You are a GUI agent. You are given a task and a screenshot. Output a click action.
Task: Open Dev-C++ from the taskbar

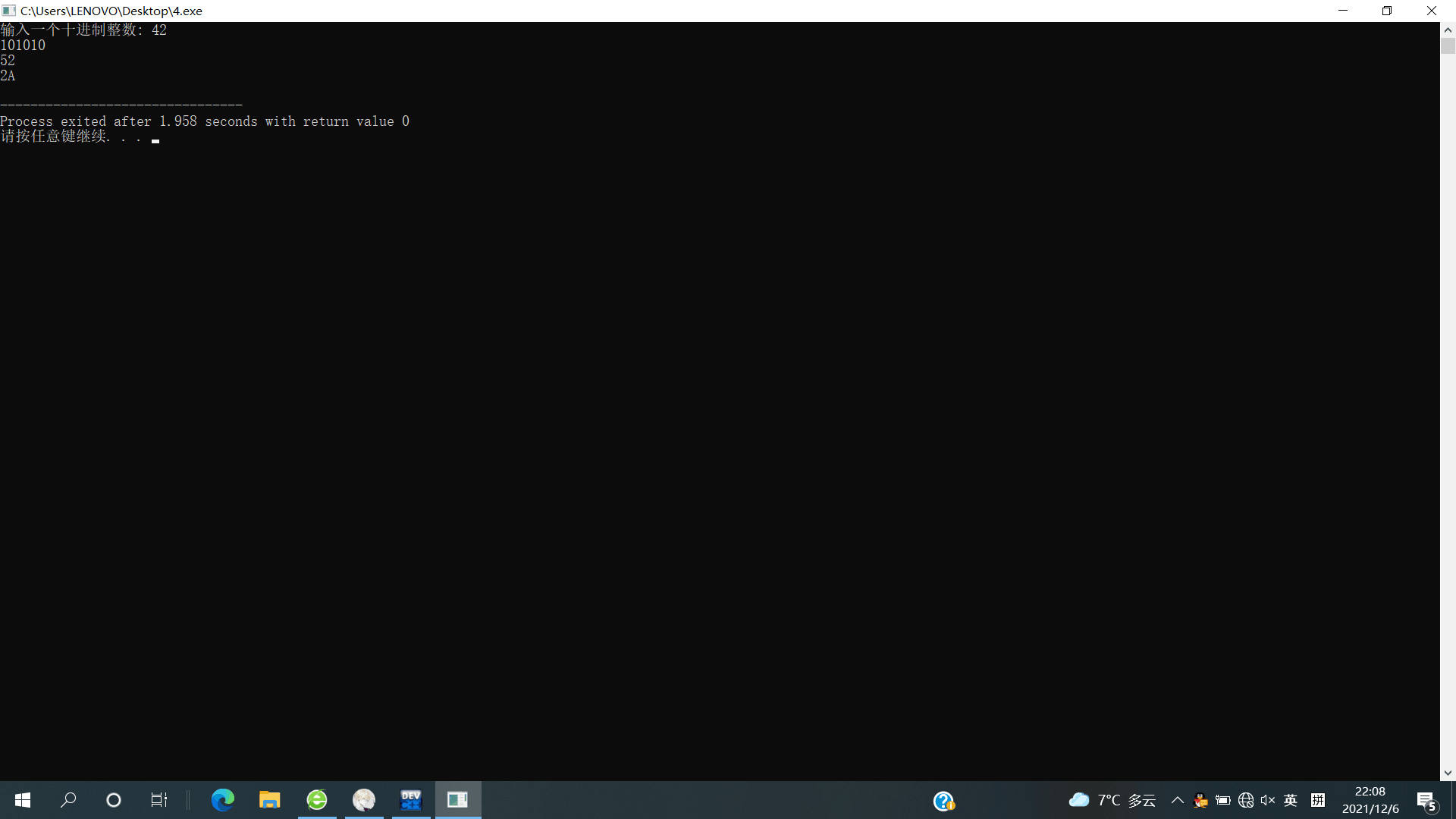[411, 800]
